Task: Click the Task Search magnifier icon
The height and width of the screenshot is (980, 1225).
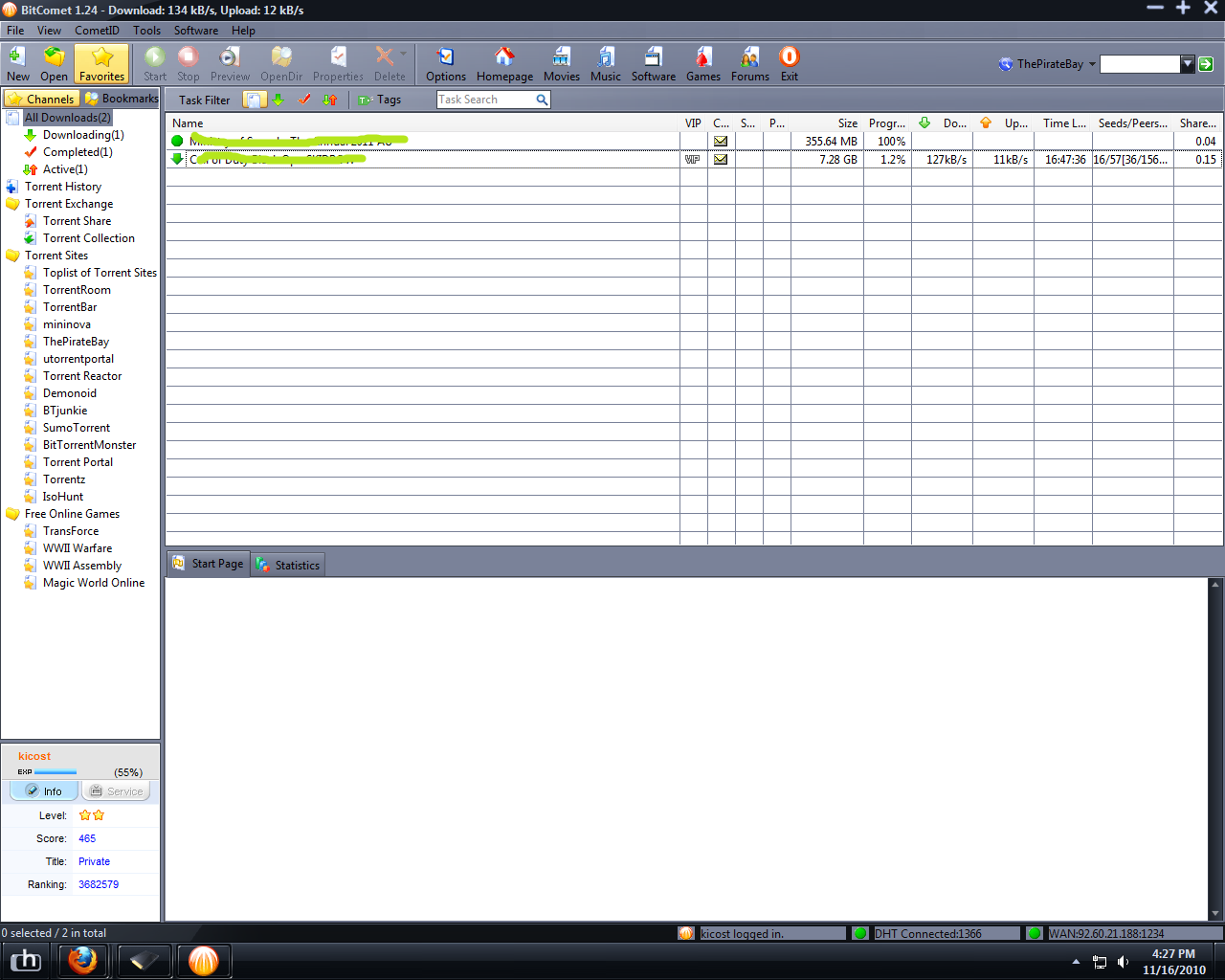Action: click(x=542, y=100)
